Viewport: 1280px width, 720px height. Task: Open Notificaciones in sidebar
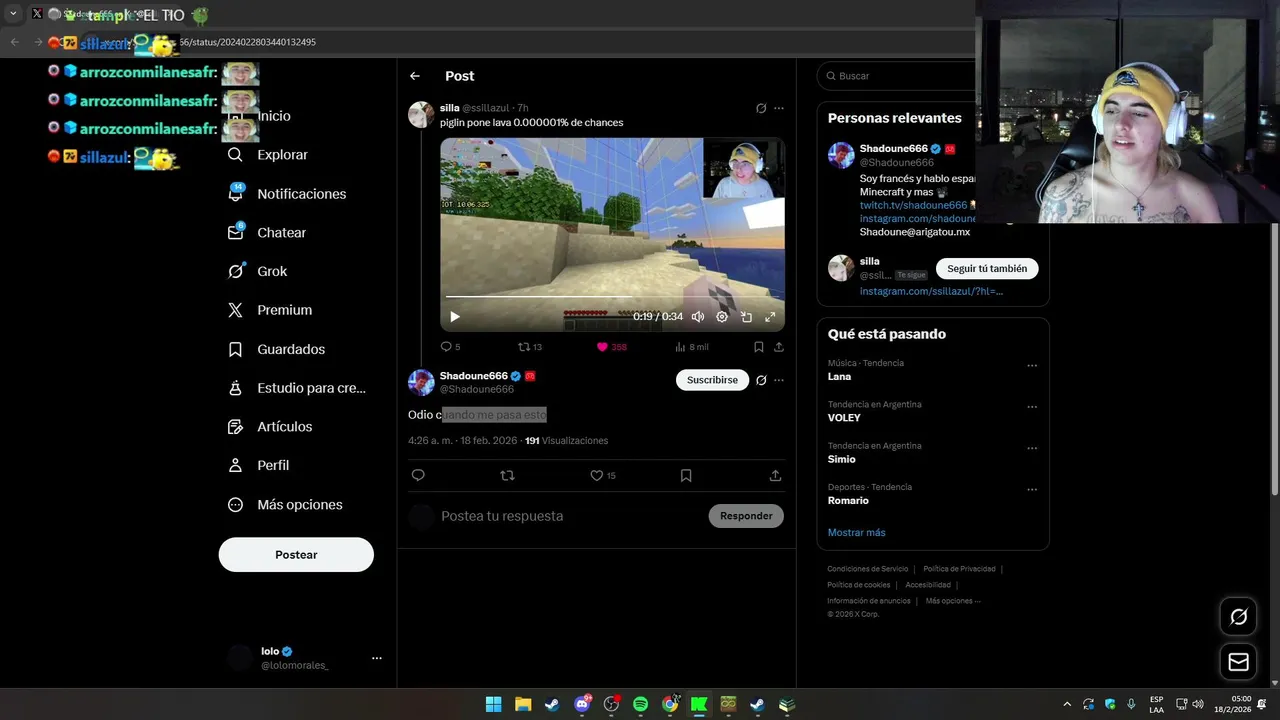point(287,194)
